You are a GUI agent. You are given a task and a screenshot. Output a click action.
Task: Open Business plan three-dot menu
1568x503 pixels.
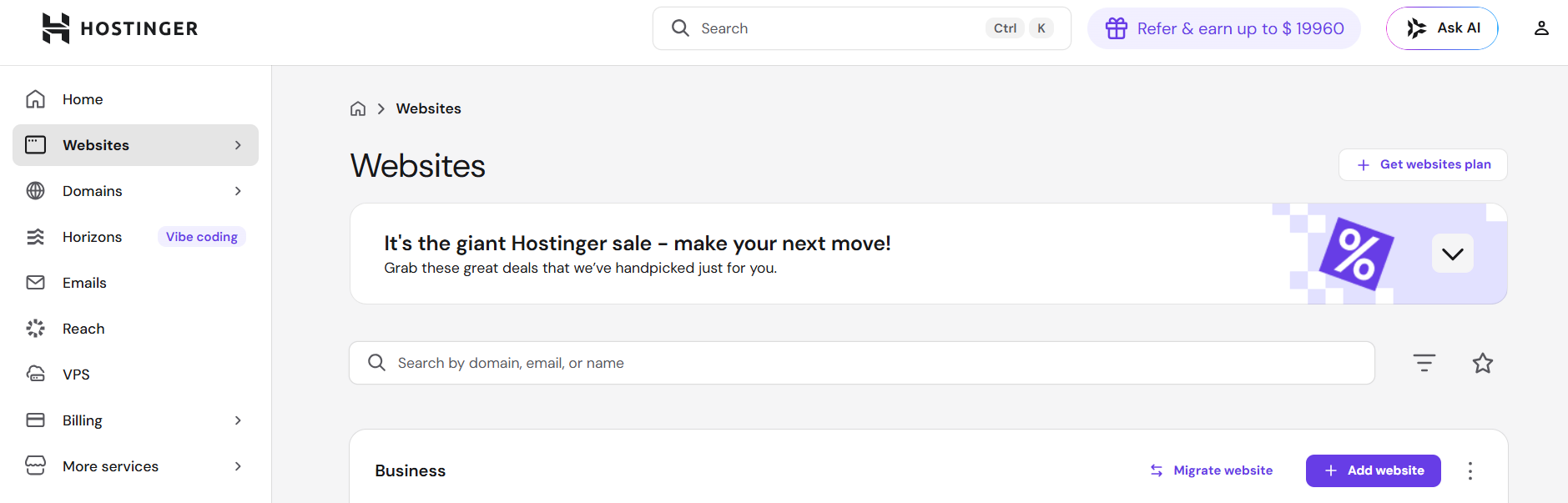pos(1470,470)
